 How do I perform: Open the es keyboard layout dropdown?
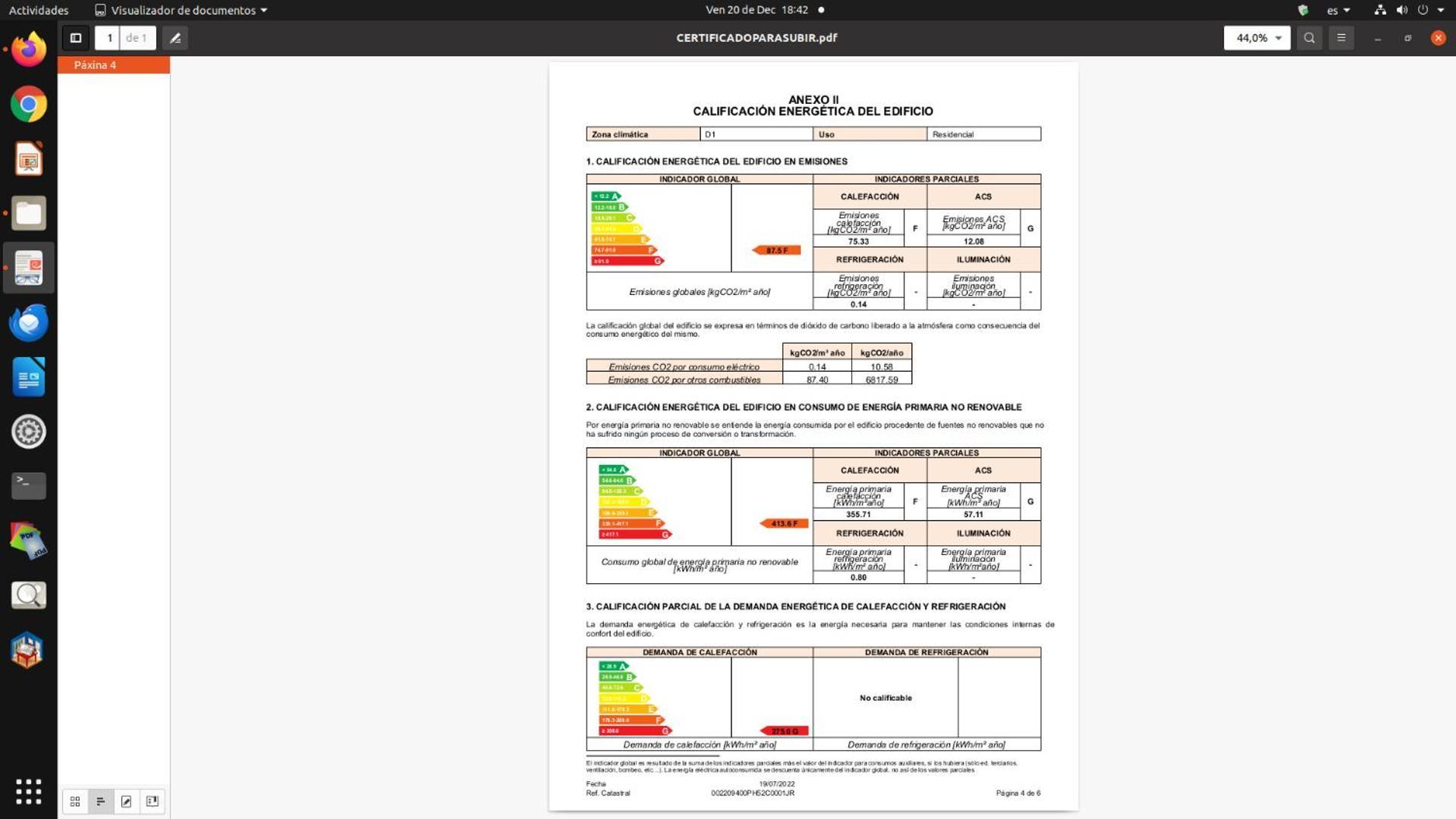coord(1338,10)
